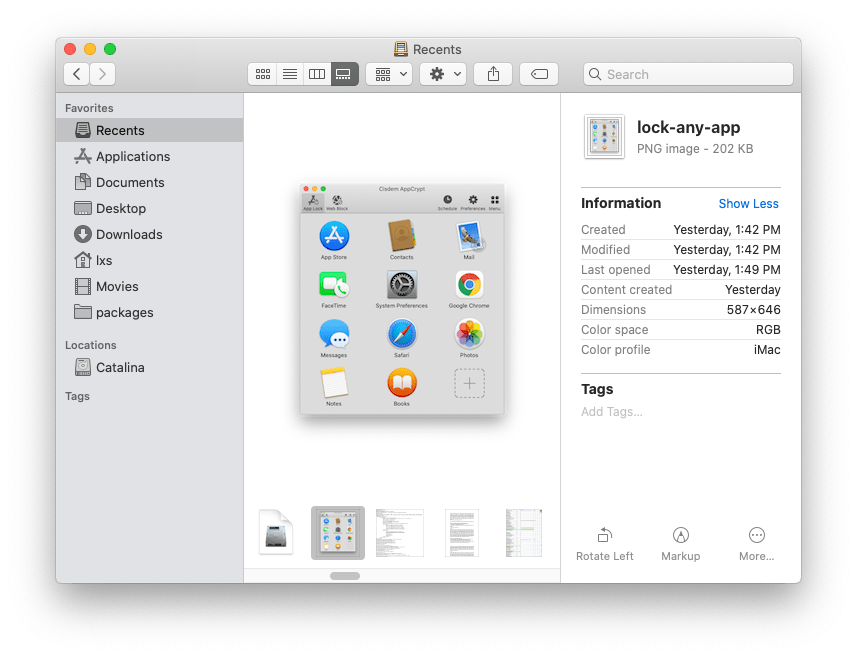Click the Edit Tags toolbar button
Viewport: 857px width, 657px height.
(x=539, y=74)
